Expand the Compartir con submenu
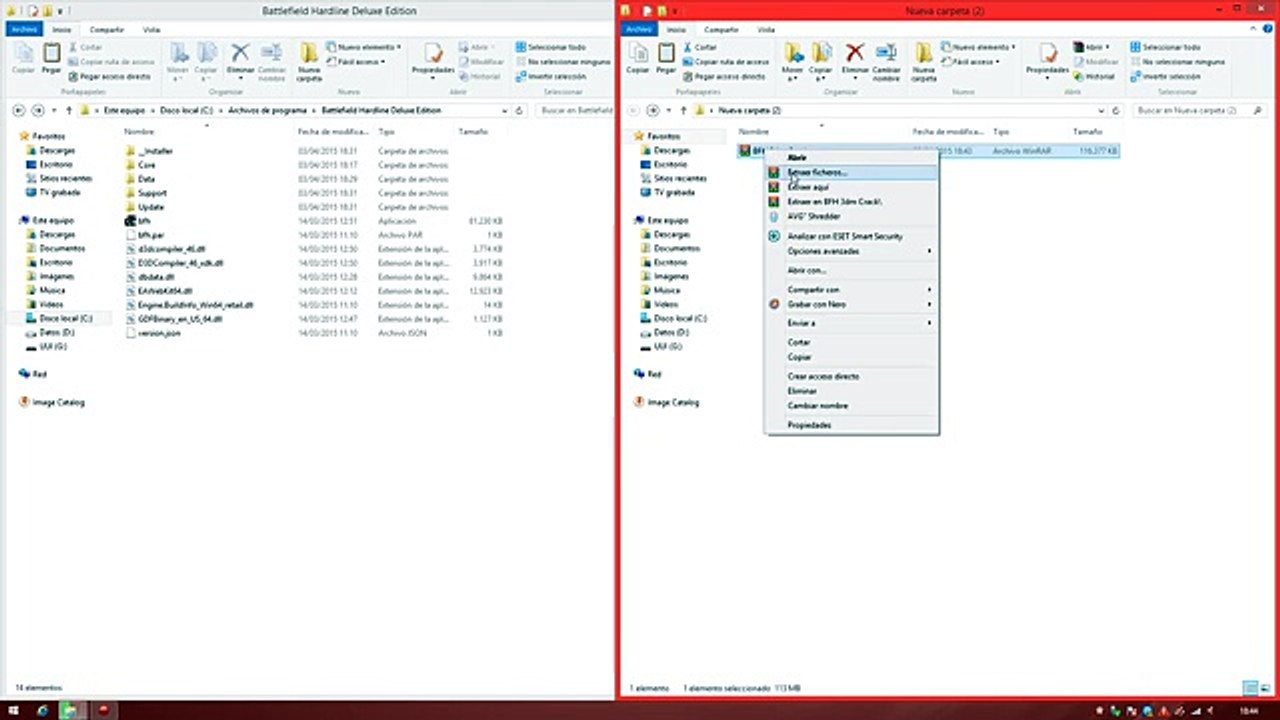This screenshot has width=1280, height=720. pos(852,290)
